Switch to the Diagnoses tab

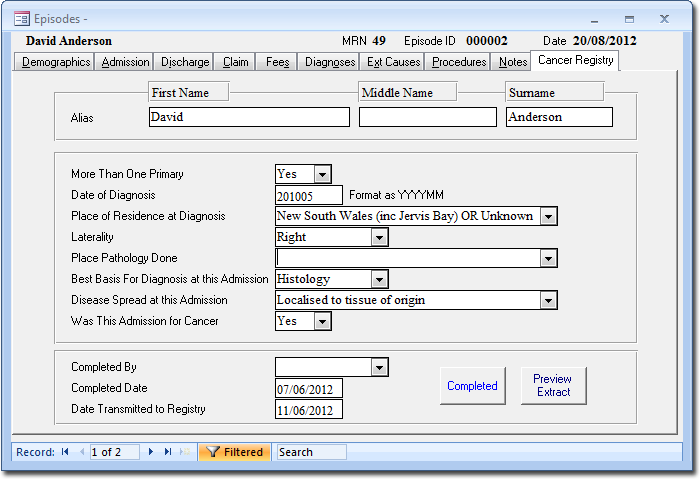click(330, 62)
